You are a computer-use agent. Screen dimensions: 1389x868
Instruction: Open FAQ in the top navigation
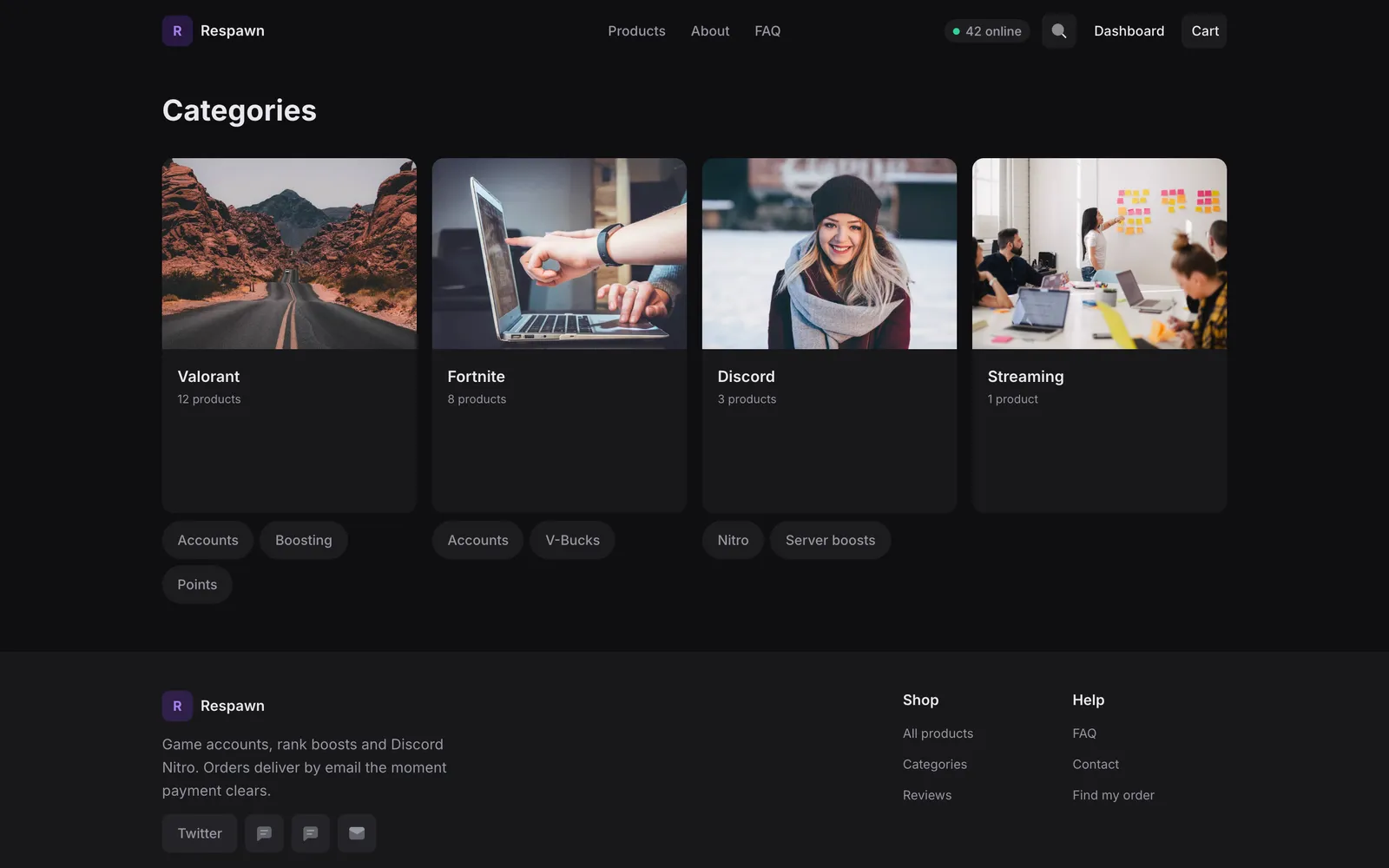pos(767,31)
